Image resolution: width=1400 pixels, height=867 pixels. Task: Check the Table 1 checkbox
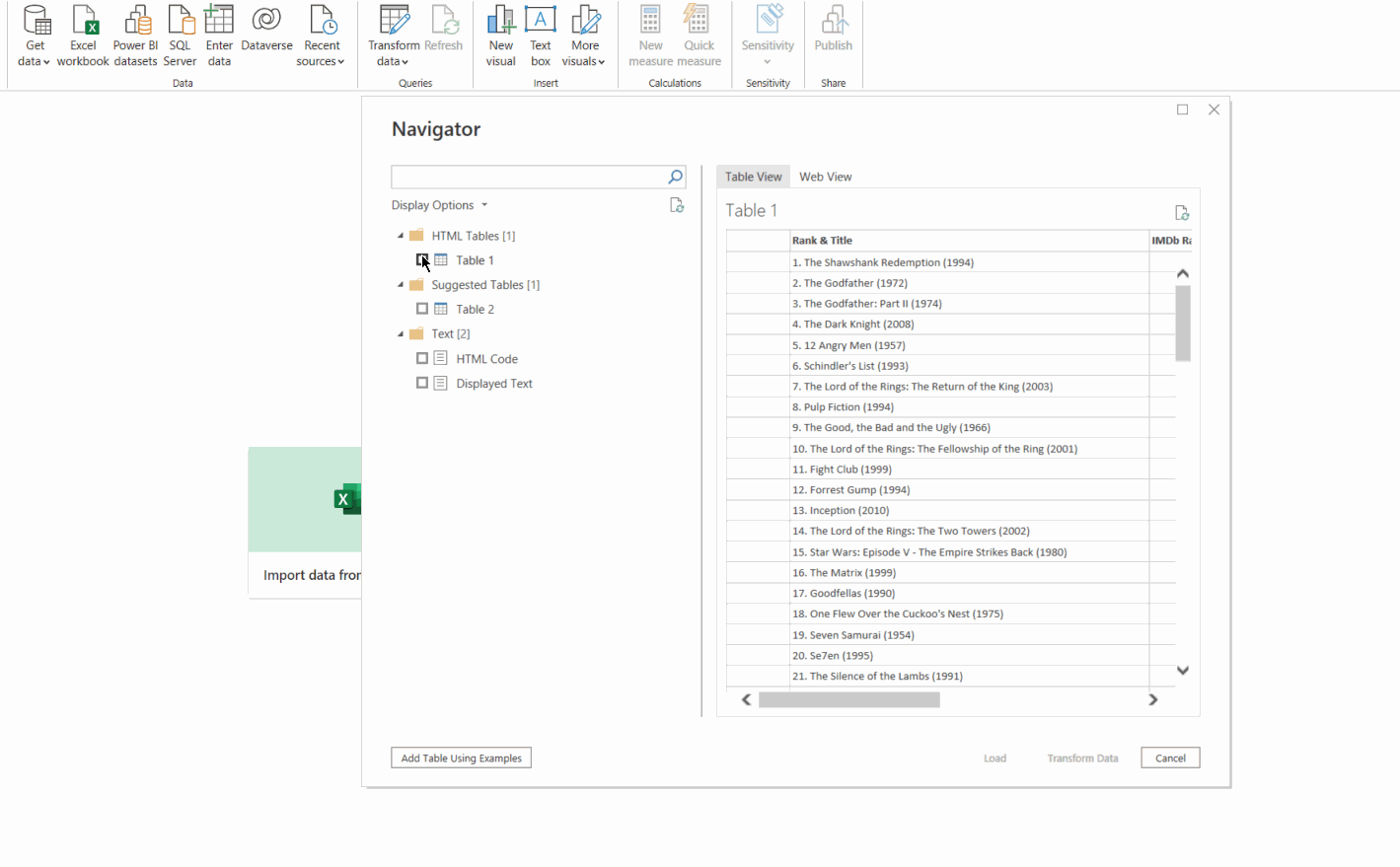pos(422,260)
